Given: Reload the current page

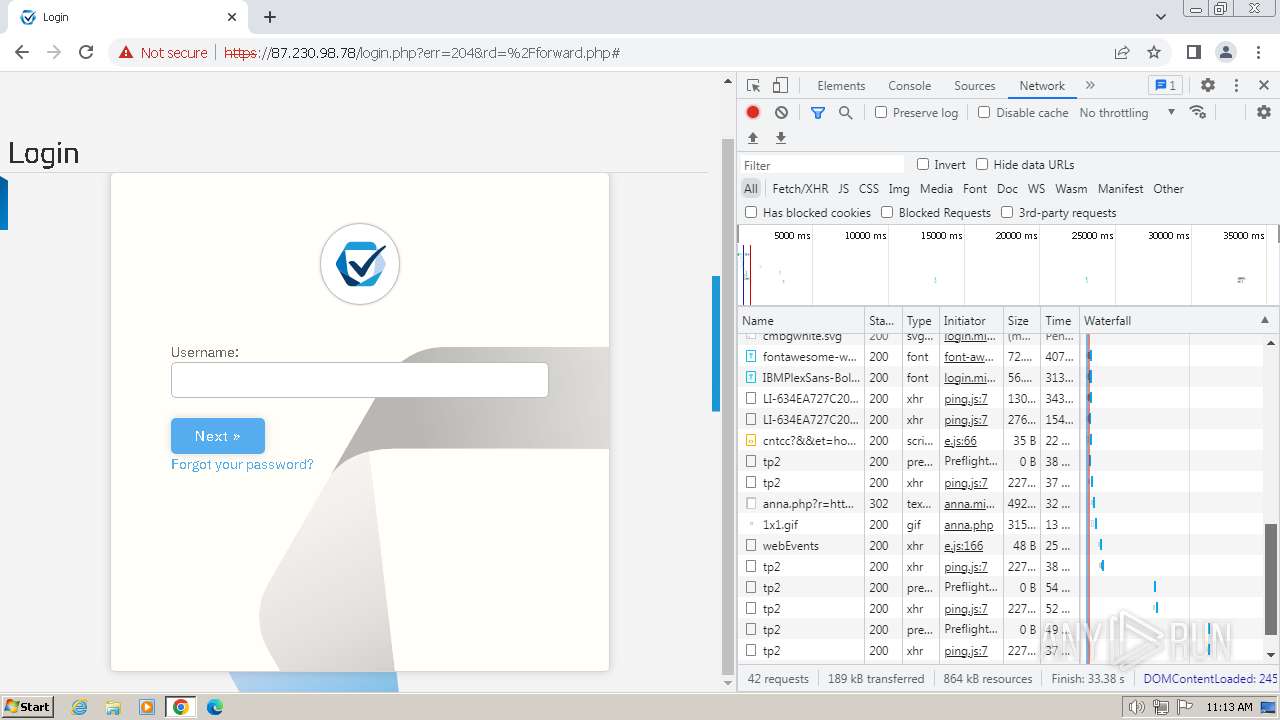Looking at the screenshot, I should 86,52.
